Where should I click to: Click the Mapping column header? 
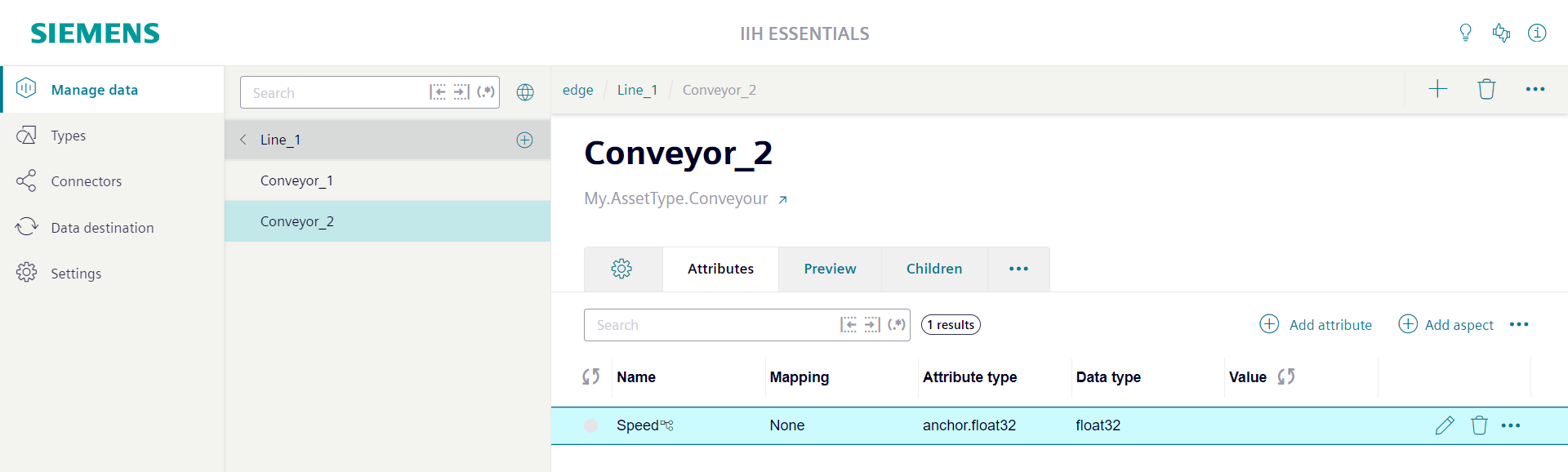[x=799, y=377]
